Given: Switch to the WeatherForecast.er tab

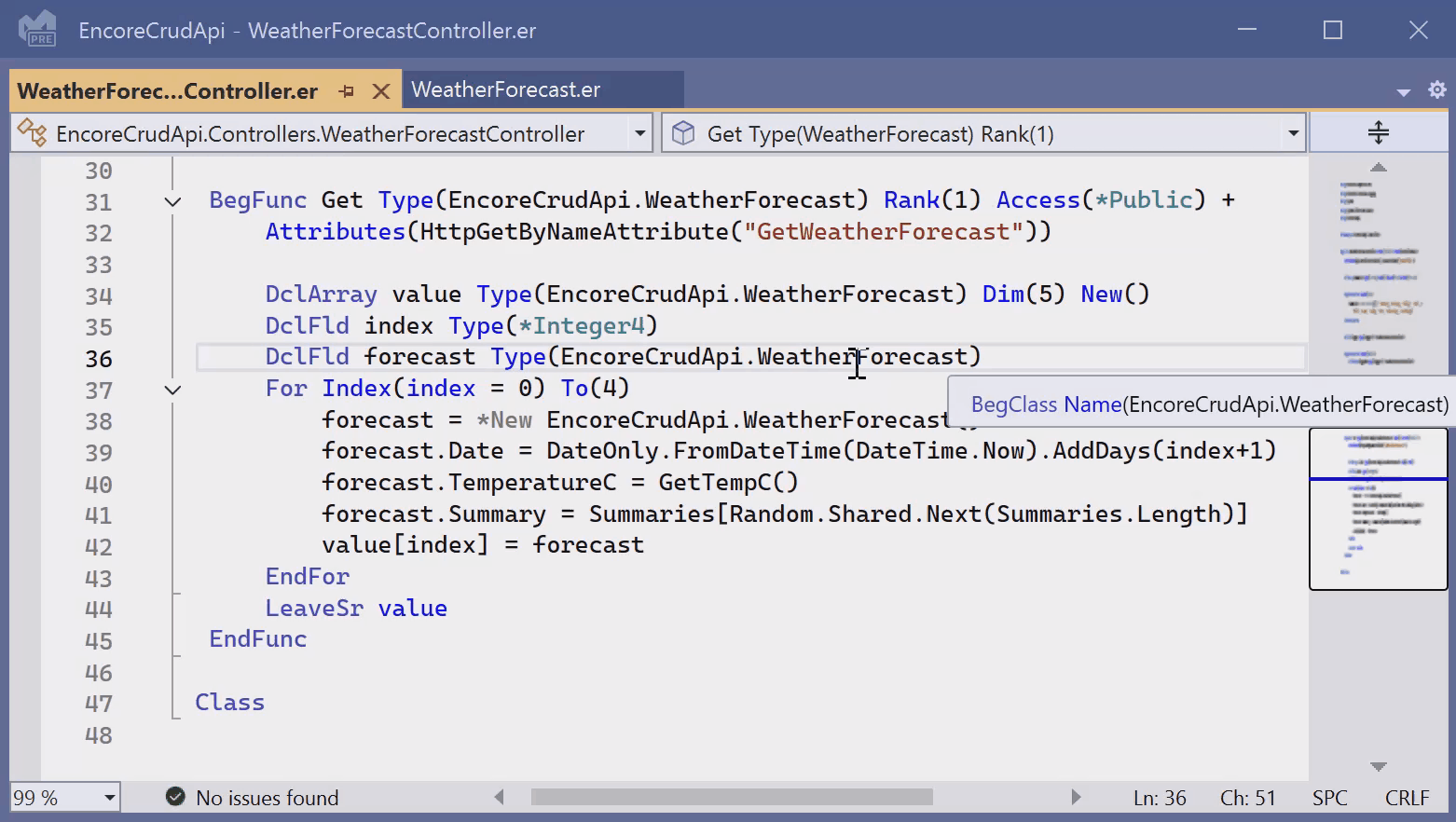Looking at the screenshot, I should pyautogui.click(x=505, y=90).
